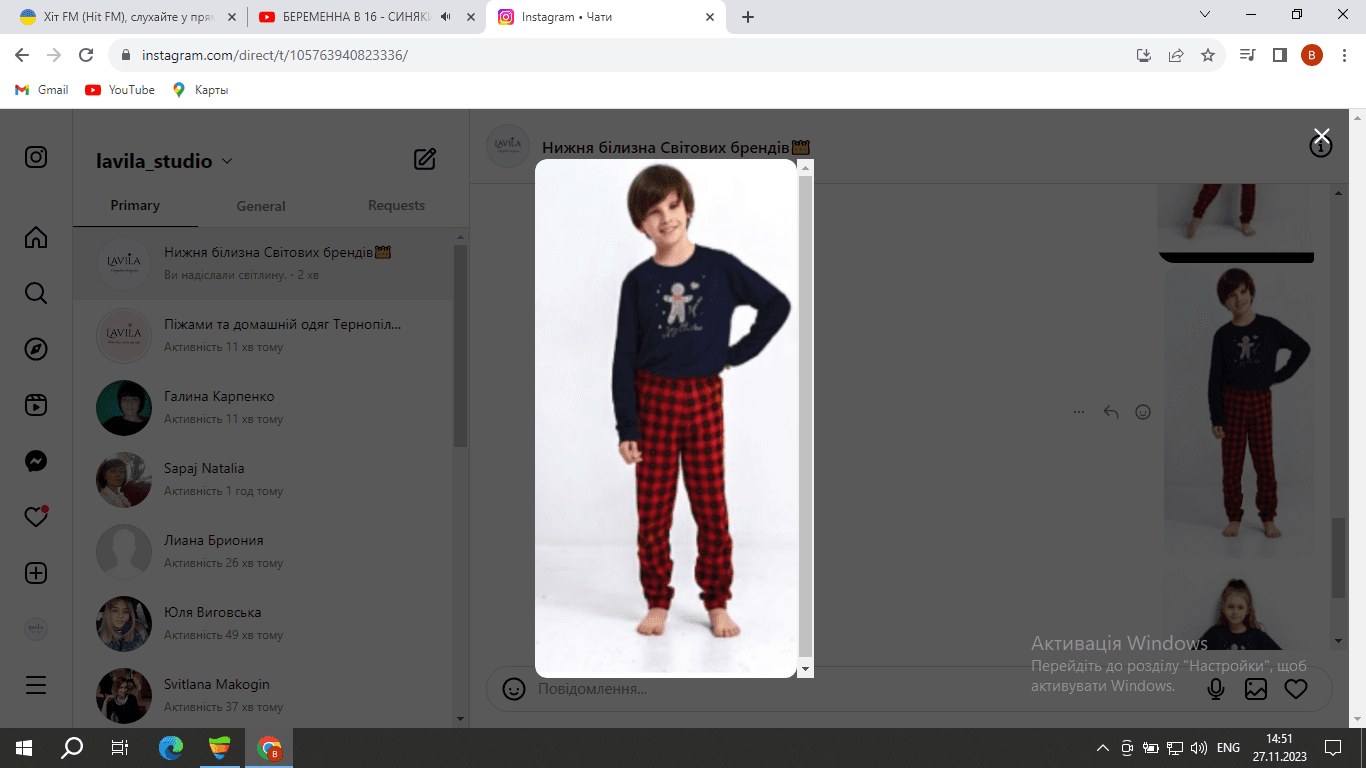Open the Reels icon in sidebar
The width and height of the screenshot is (1366, 768).
[x=36, y=405]
